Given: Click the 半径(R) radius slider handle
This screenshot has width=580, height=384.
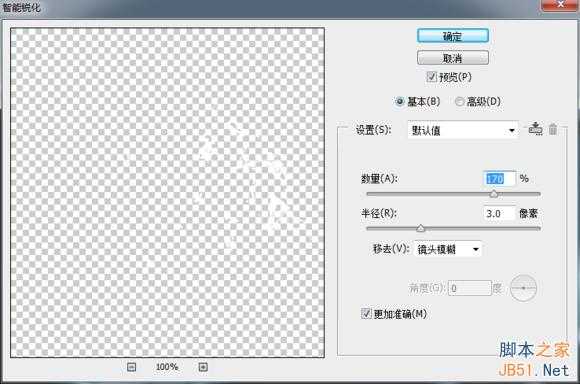Looking at the screenshot, I should click(x=421, y=228).
